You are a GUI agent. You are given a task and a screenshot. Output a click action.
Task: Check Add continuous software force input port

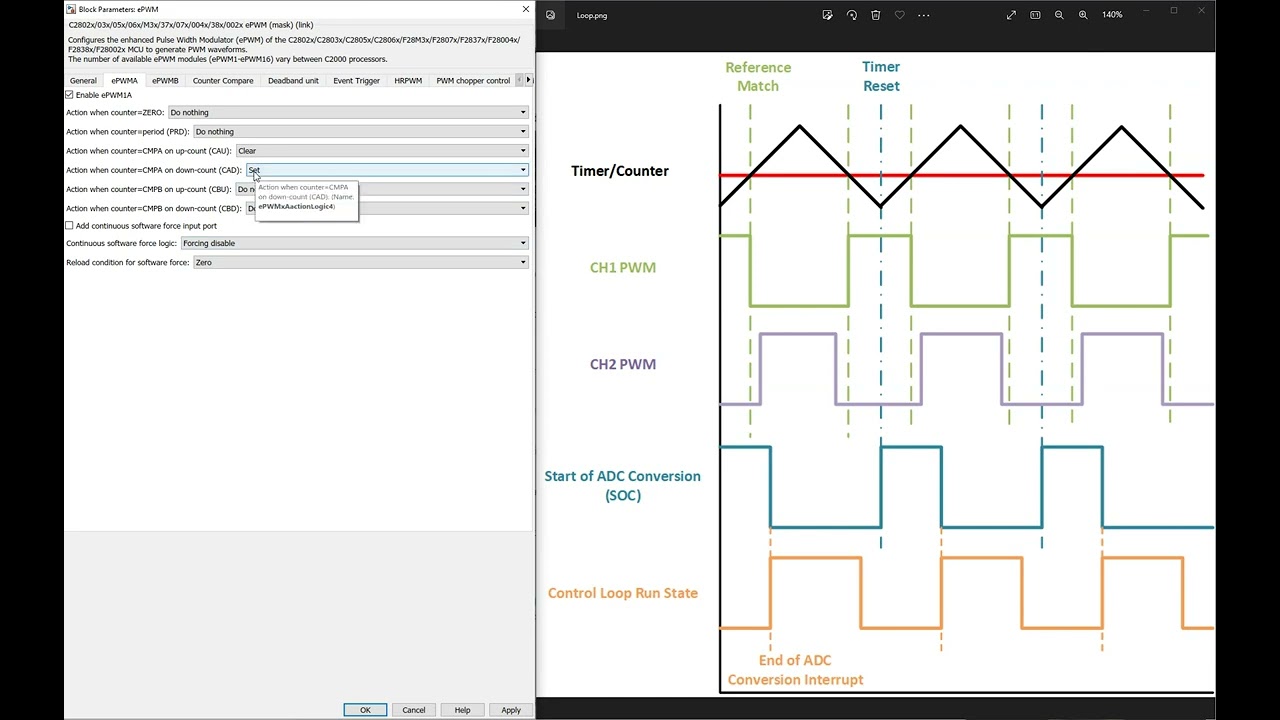point(69,226)
